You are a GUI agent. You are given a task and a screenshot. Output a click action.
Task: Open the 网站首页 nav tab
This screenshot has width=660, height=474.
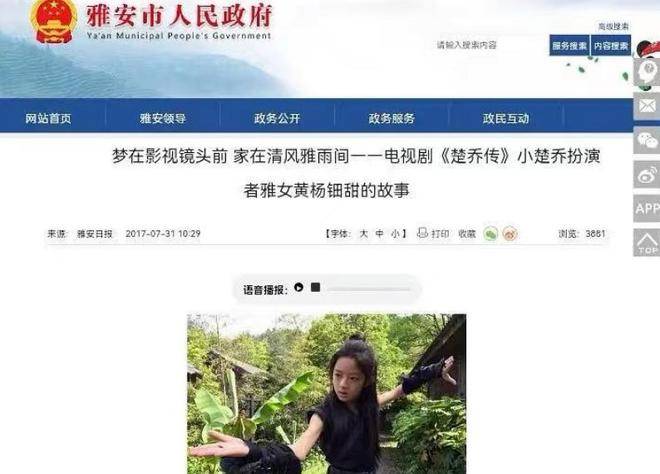point(48,119)
